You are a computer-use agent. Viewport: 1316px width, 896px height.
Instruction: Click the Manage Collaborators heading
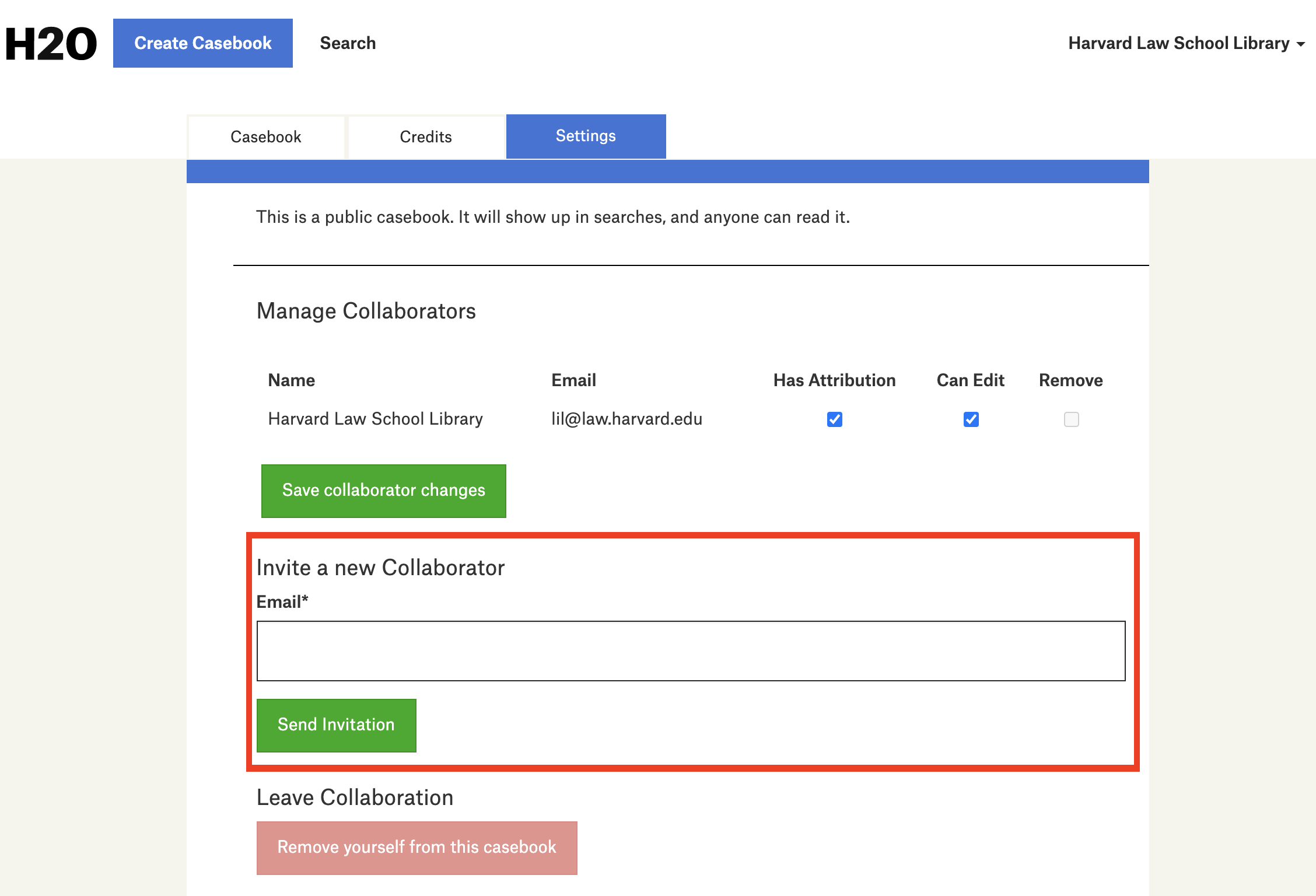[x=366, y=311]
